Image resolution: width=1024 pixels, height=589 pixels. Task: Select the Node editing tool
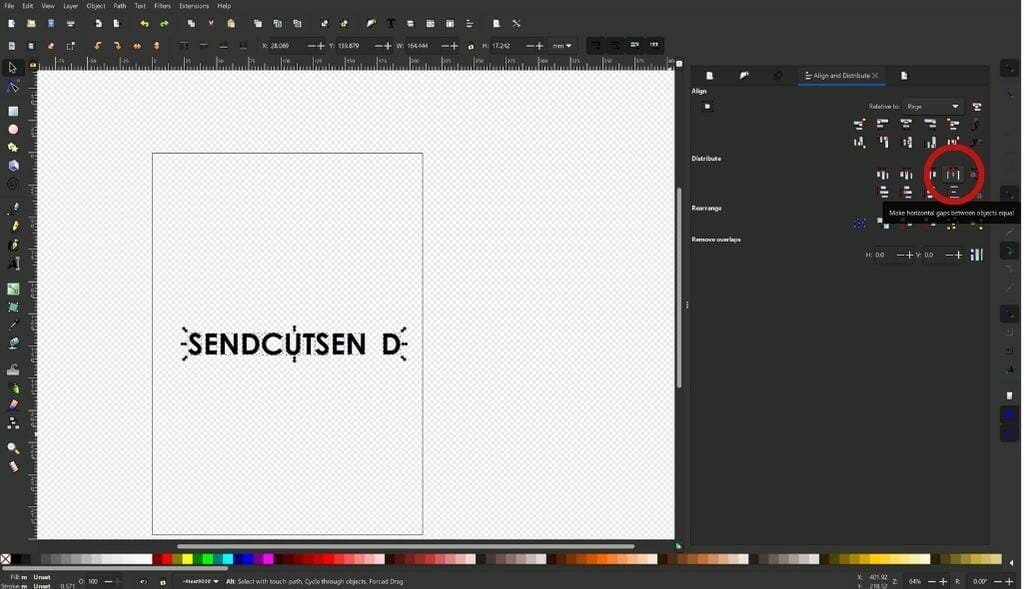tap(13, 87)
